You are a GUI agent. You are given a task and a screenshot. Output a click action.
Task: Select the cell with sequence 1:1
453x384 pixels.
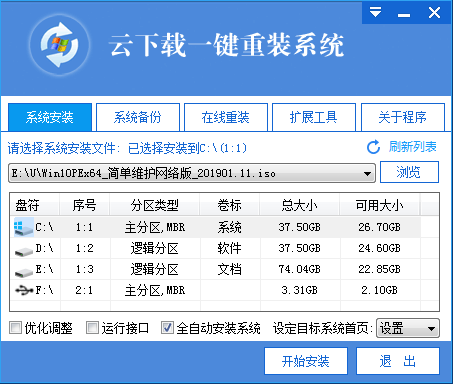84,227
